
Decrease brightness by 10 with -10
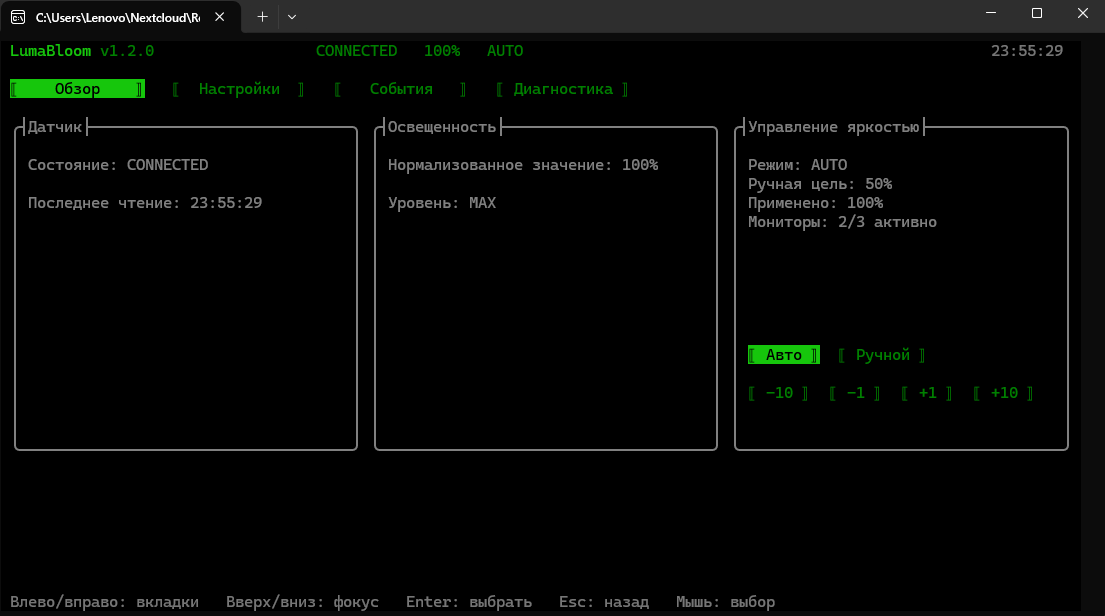point(779,393)
